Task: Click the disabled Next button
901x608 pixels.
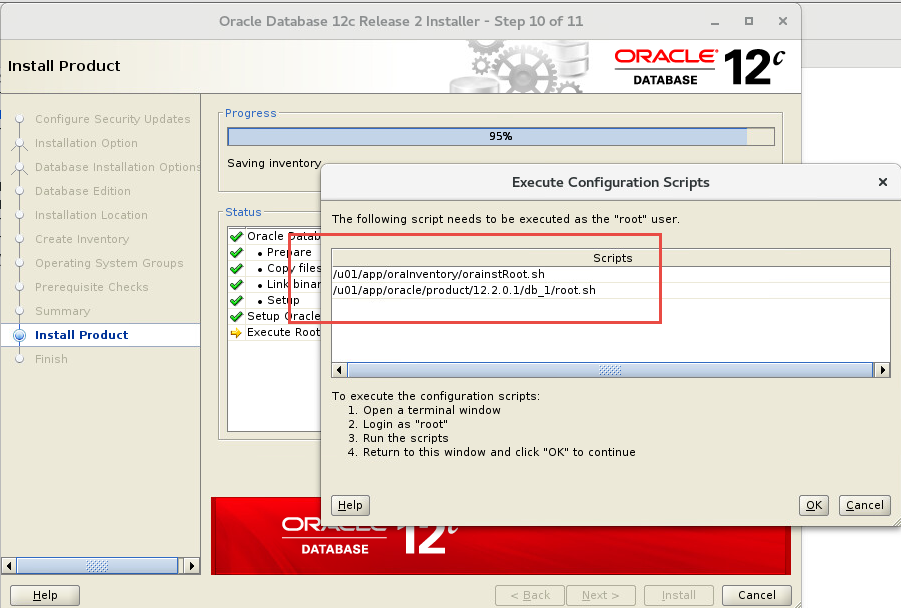Action: click(x=600, y=595)
